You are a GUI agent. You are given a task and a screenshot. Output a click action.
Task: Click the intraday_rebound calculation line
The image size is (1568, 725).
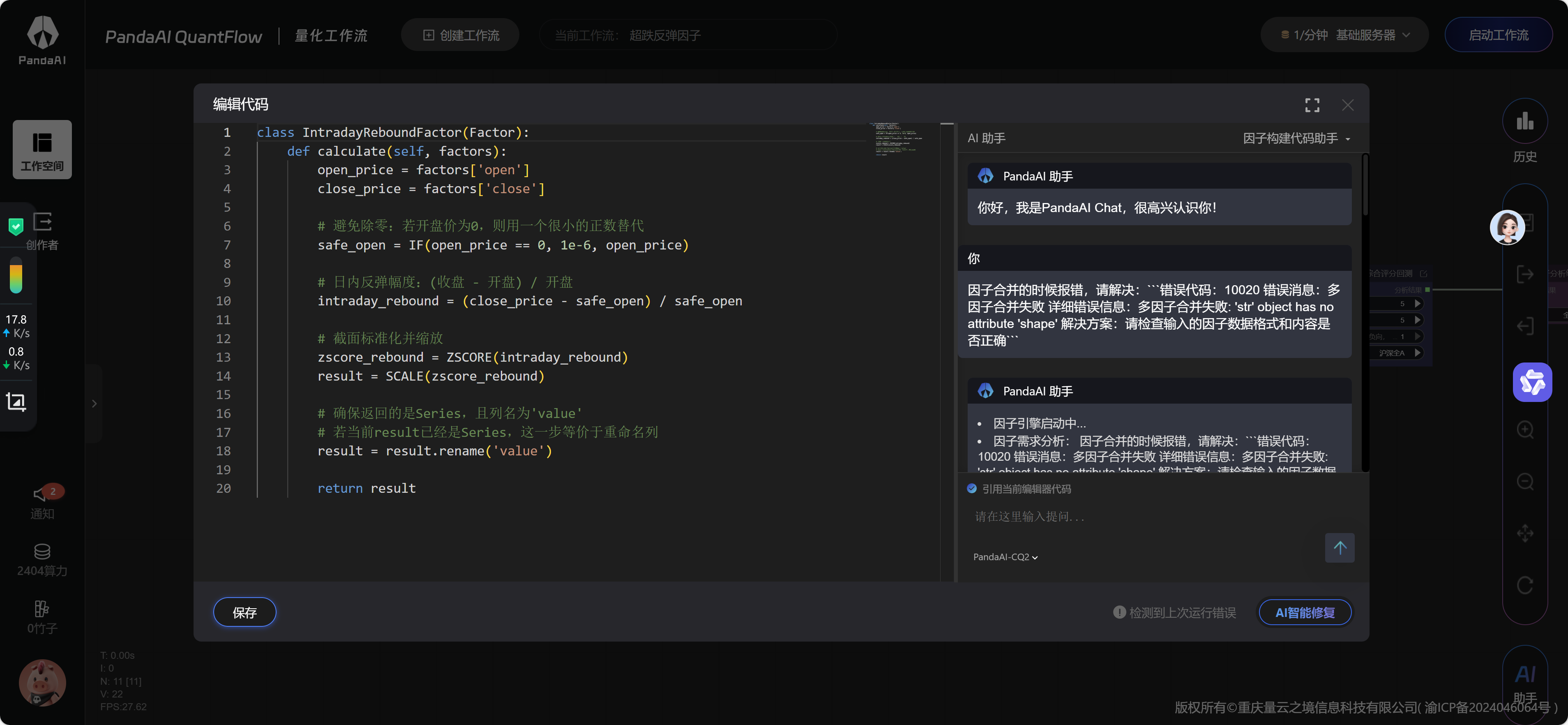click(x=530, y=301)
